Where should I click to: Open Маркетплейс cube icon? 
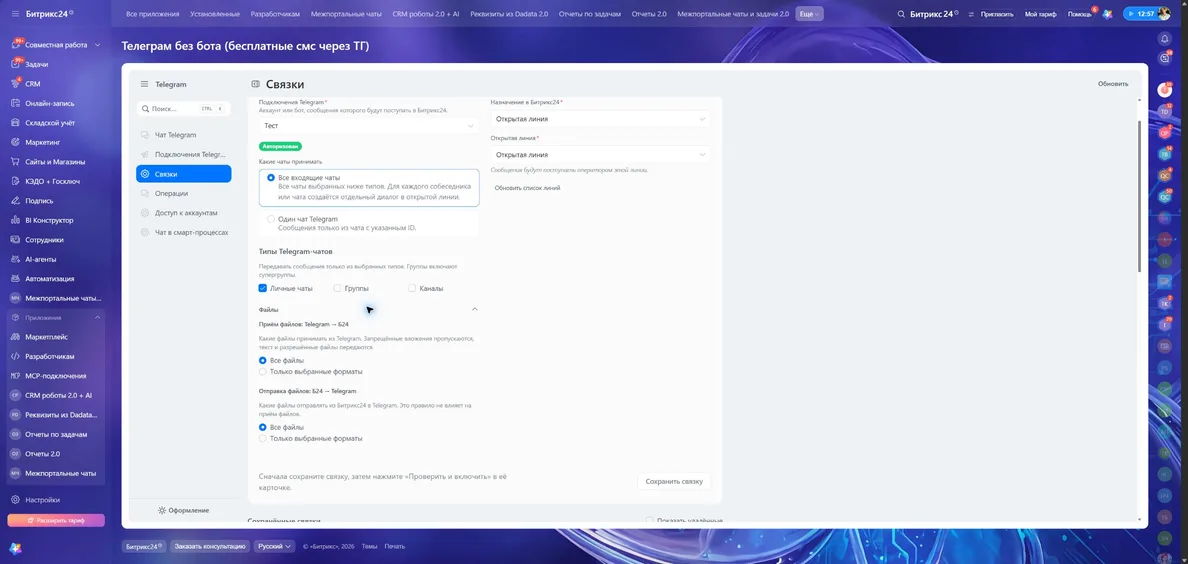15,337
